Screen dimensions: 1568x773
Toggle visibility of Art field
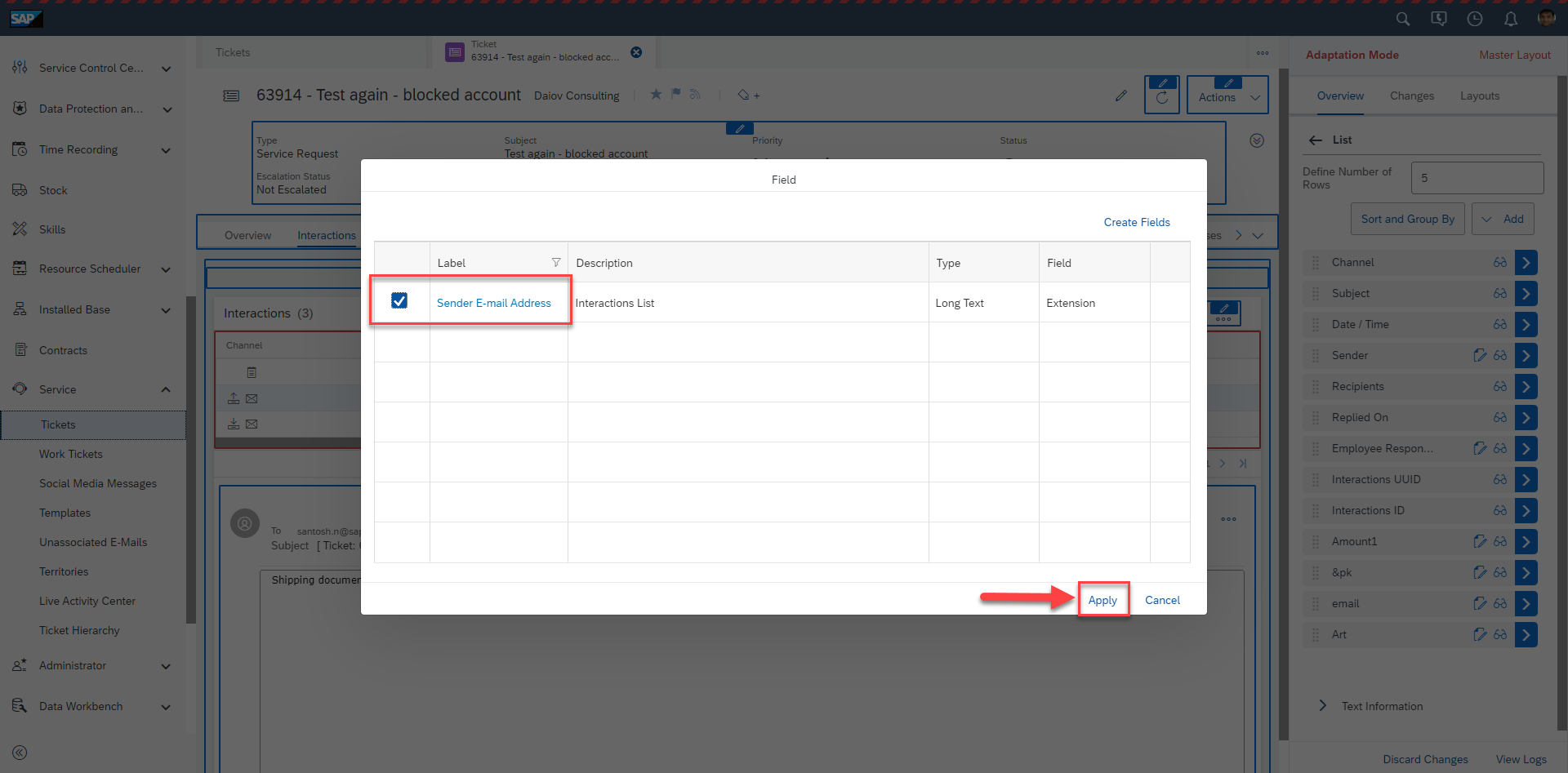[x=1500, y=634]
